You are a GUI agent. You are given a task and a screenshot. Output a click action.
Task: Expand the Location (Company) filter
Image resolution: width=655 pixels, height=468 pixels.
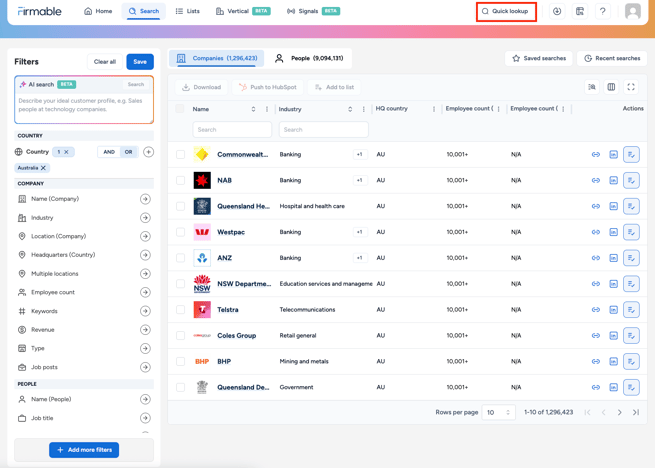(145, 237)
